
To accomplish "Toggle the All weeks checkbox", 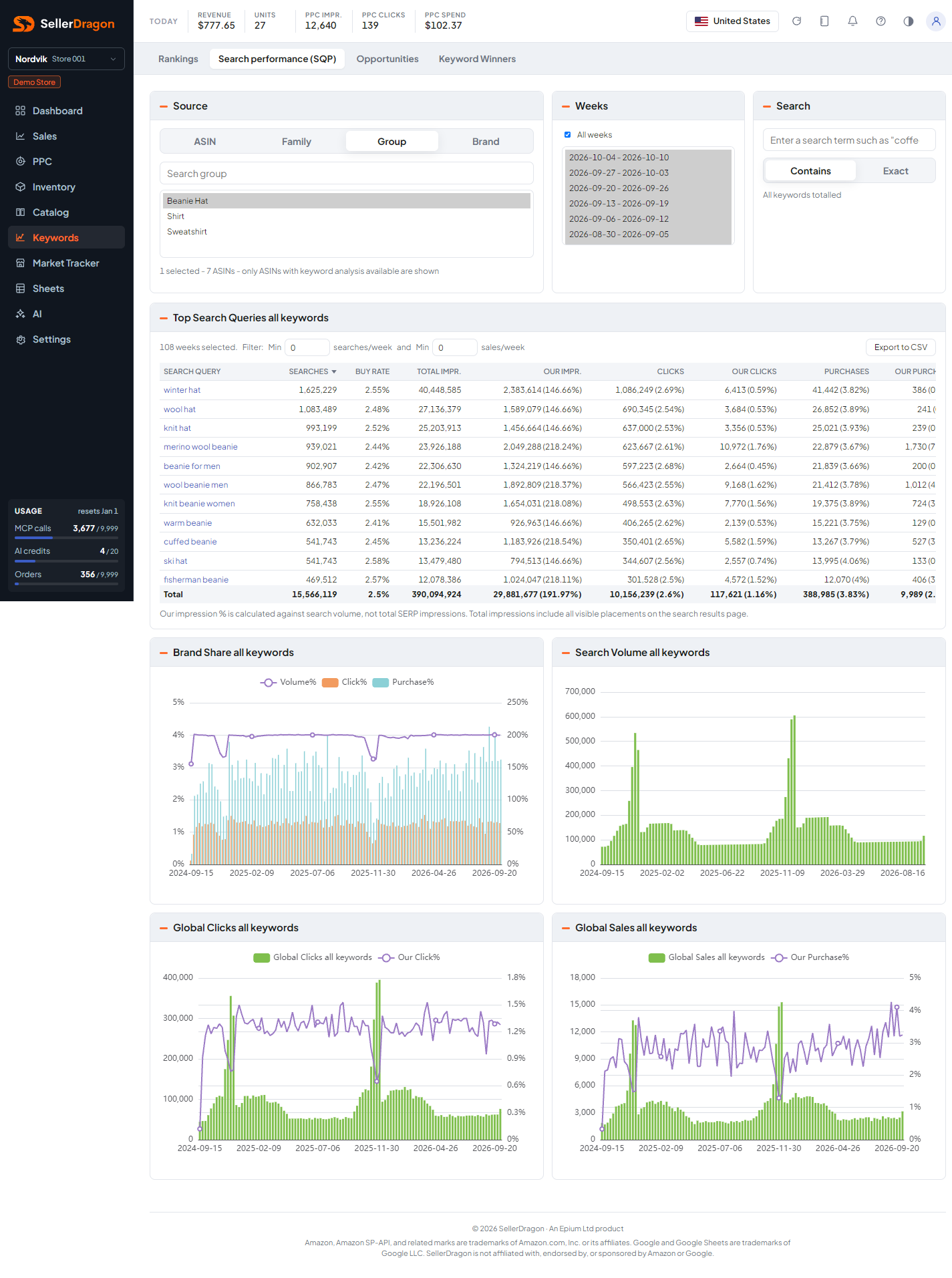I will point(568,135).
